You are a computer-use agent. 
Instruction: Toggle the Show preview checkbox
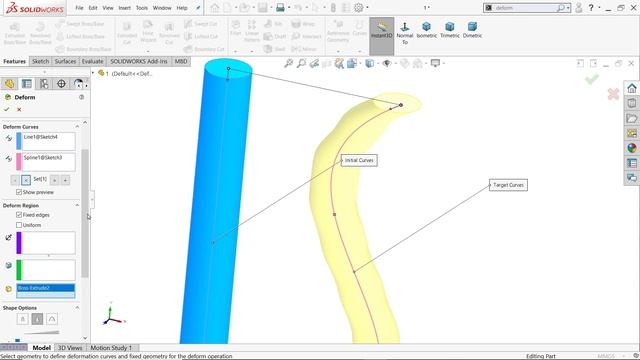(19, 192)
